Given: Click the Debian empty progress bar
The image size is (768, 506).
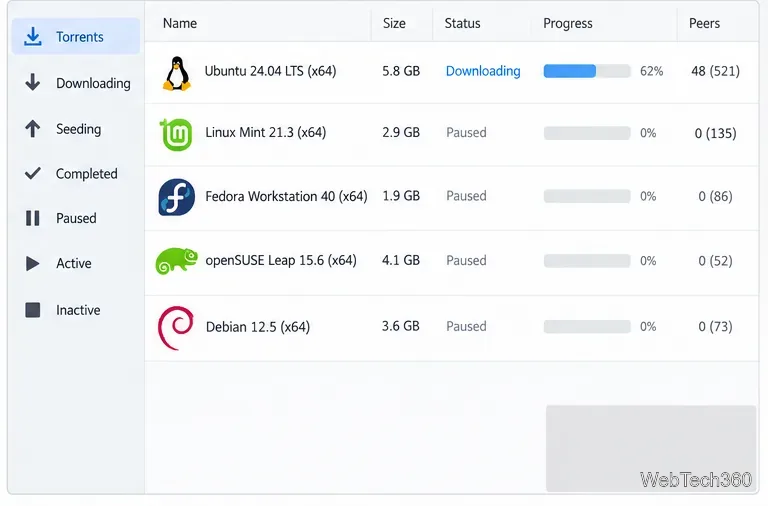Looking at the screenshot, I should click(x=587, y=326).
